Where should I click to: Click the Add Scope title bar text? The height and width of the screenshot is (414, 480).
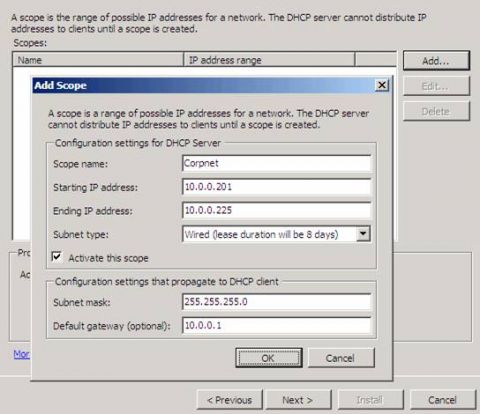[x=60, y=85]
